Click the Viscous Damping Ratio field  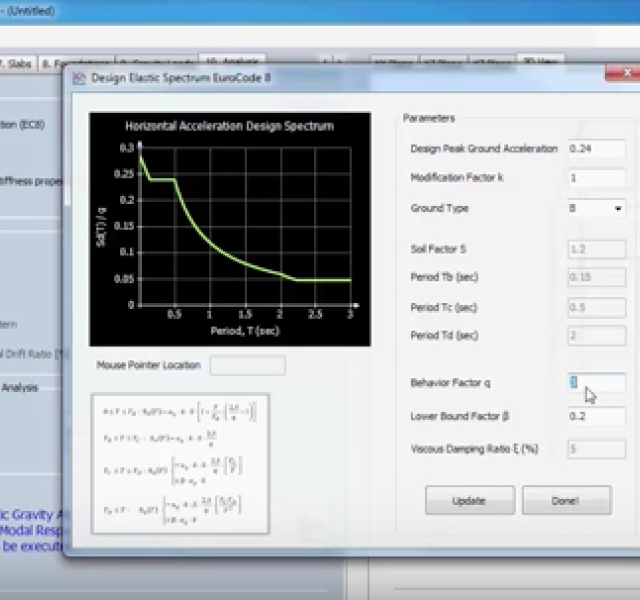point(596,449)
